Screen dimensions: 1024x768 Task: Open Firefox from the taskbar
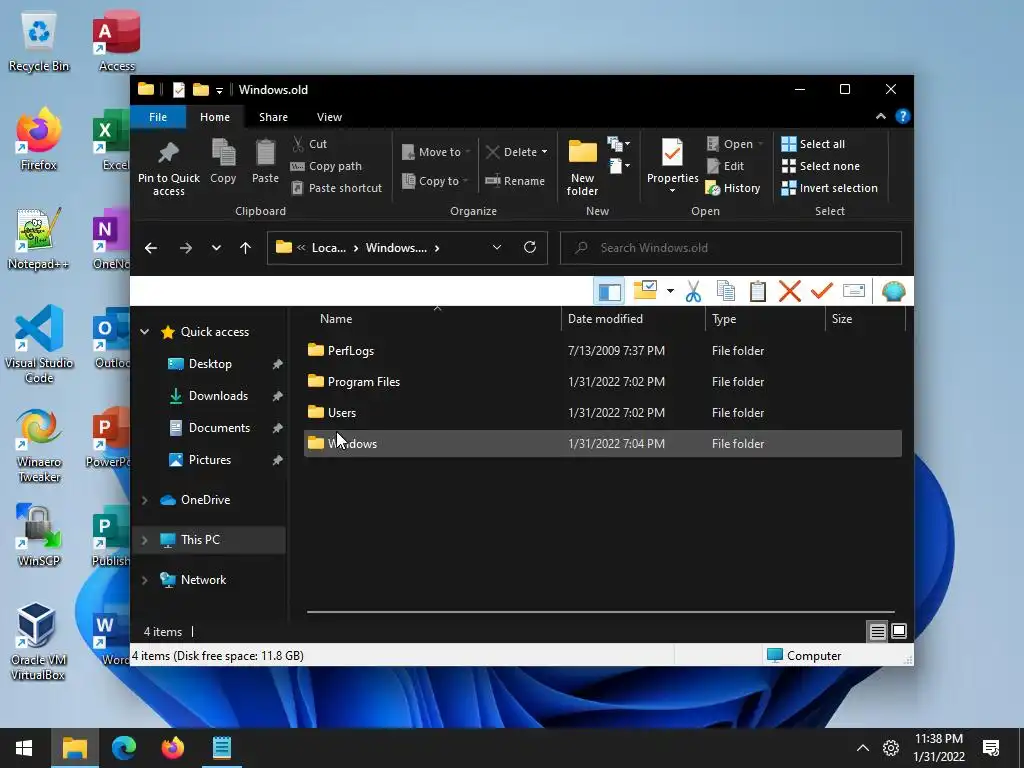click(172, 748)
